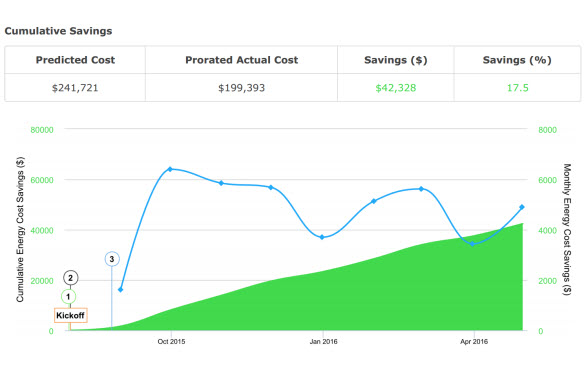Click the Savings (%) column header
The height and width of the screenshot is (373, 586).
(517, 60)
